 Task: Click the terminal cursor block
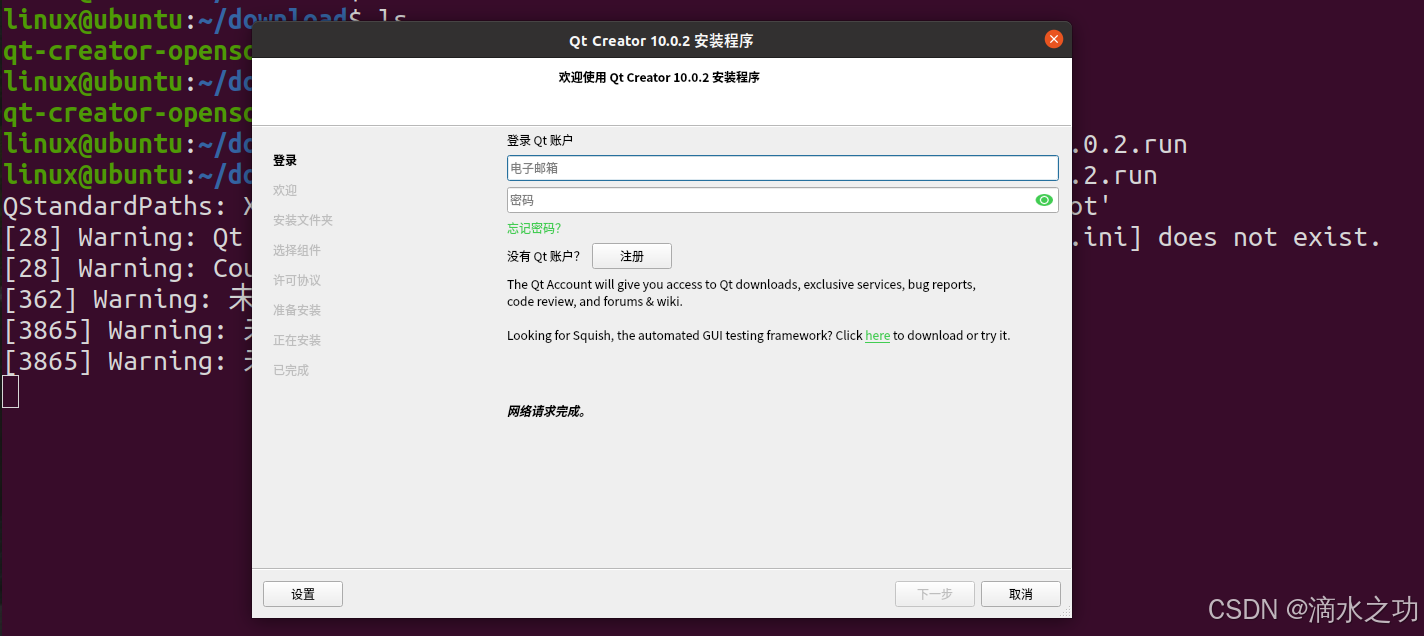10,391
